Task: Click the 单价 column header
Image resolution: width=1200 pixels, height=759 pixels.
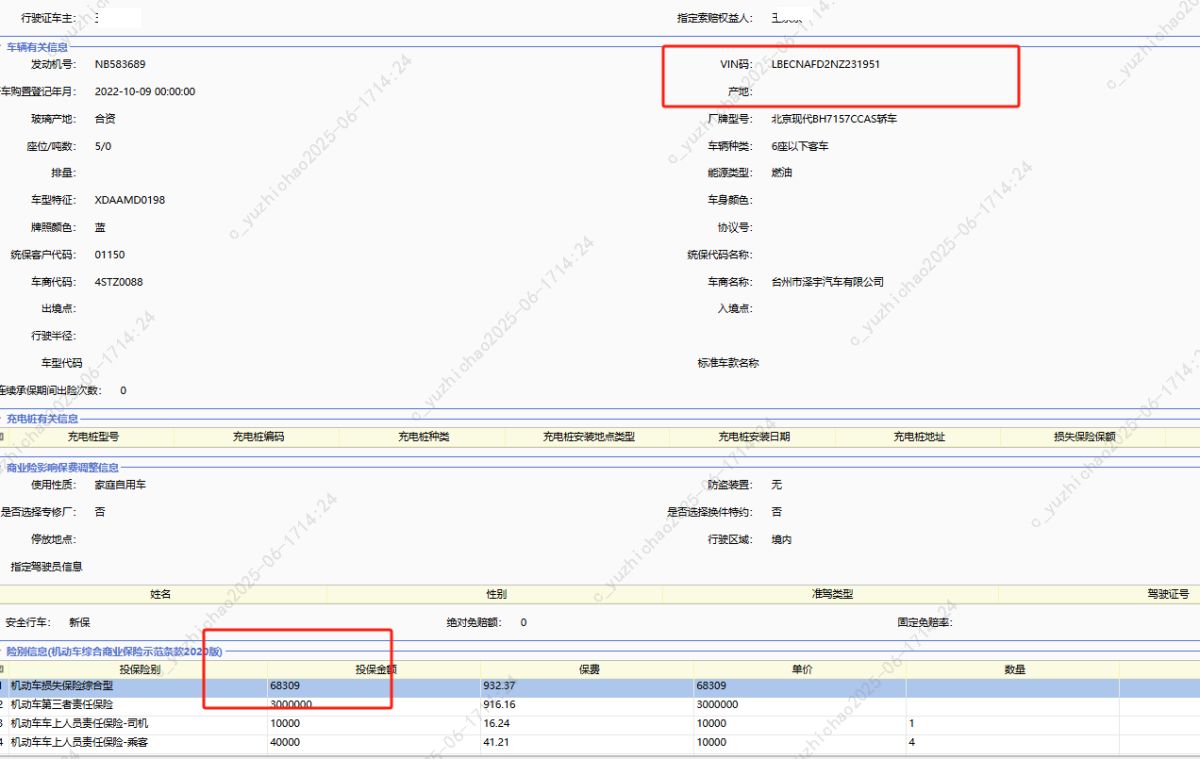Action: (x=801, y=669)
